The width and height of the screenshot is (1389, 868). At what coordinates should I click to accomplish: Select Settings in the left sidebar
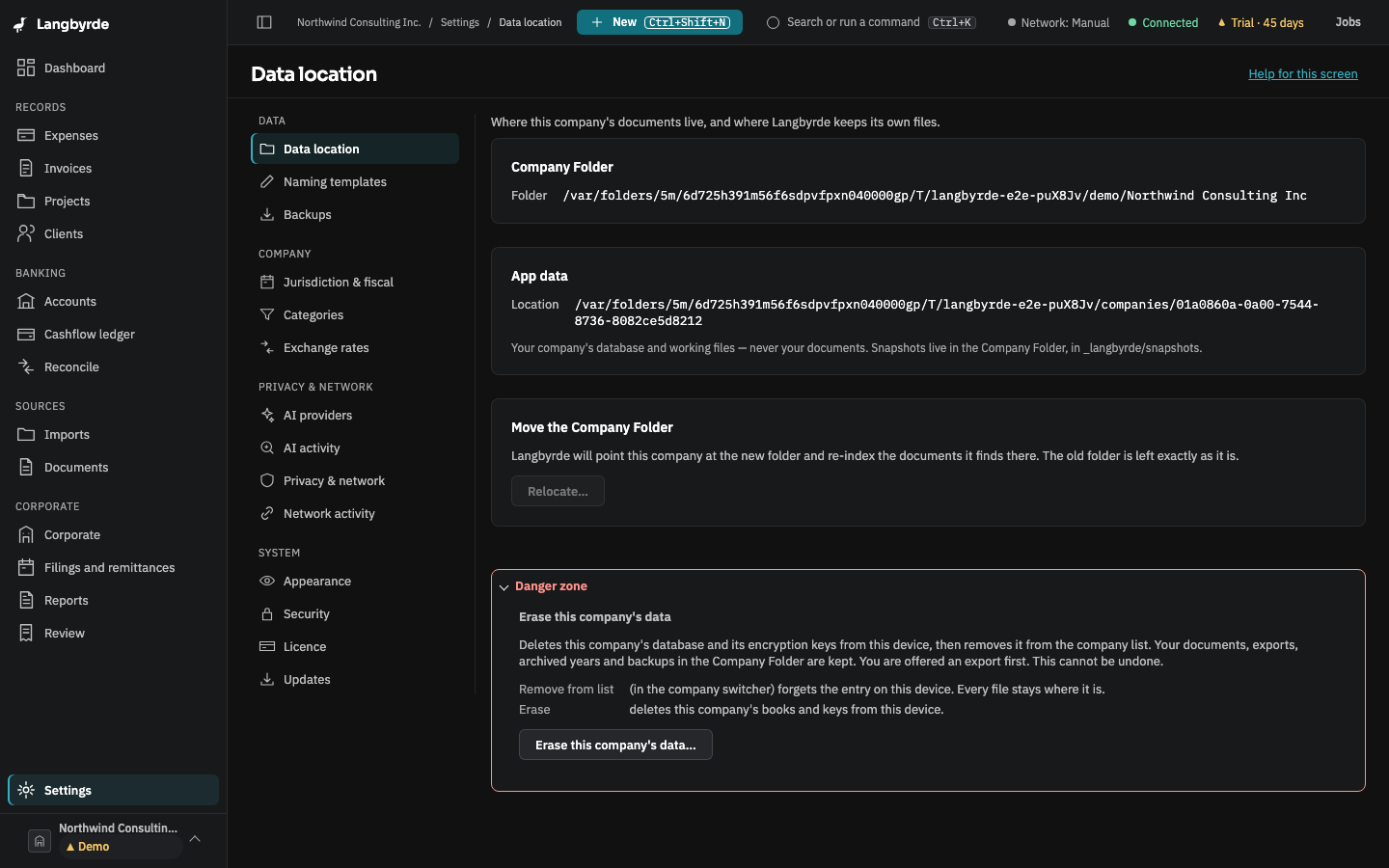(x=113, y=791)
